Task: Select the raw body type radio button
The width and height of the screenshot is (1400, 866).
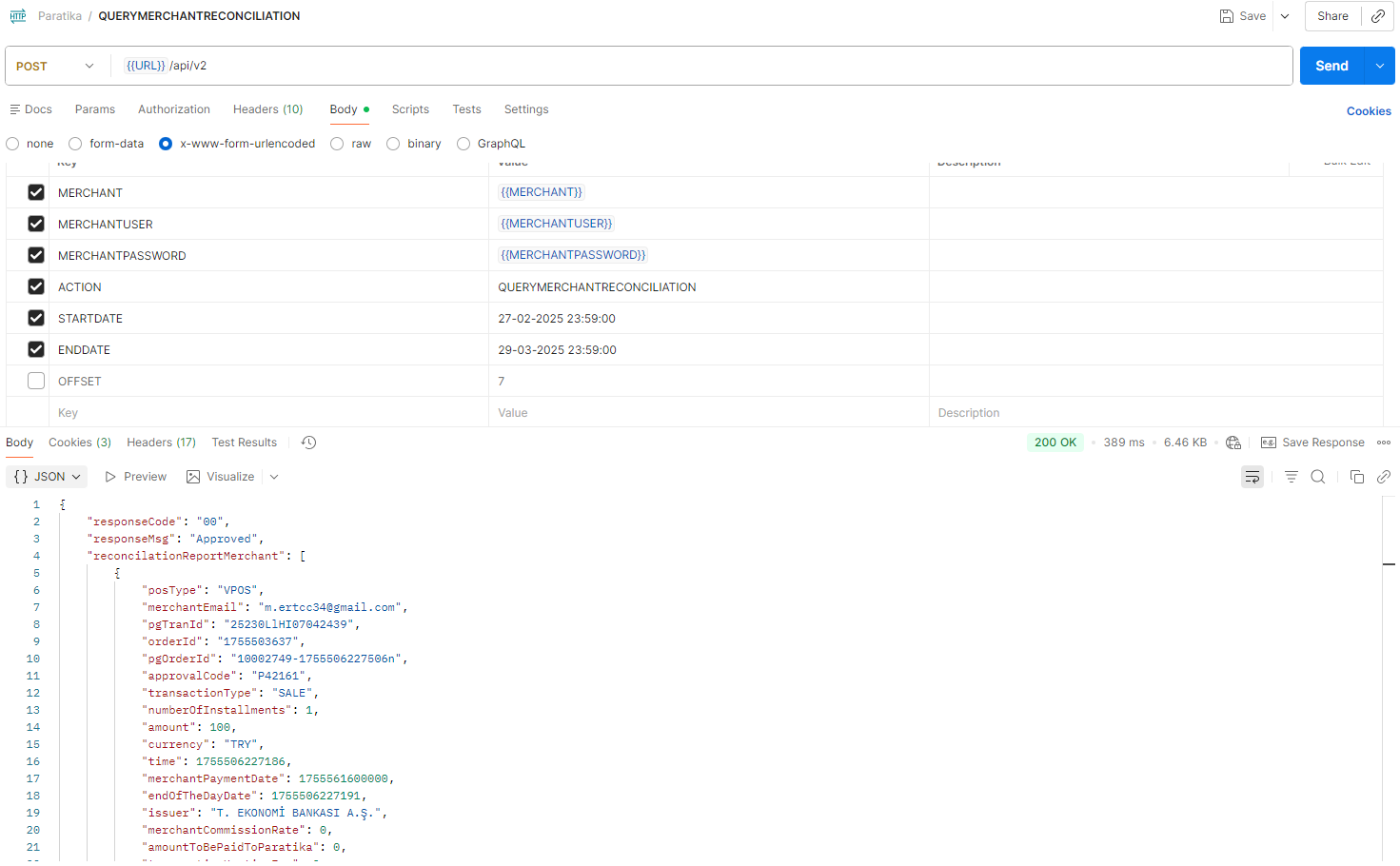Action: pyautogui.click(x=337, y=144)
